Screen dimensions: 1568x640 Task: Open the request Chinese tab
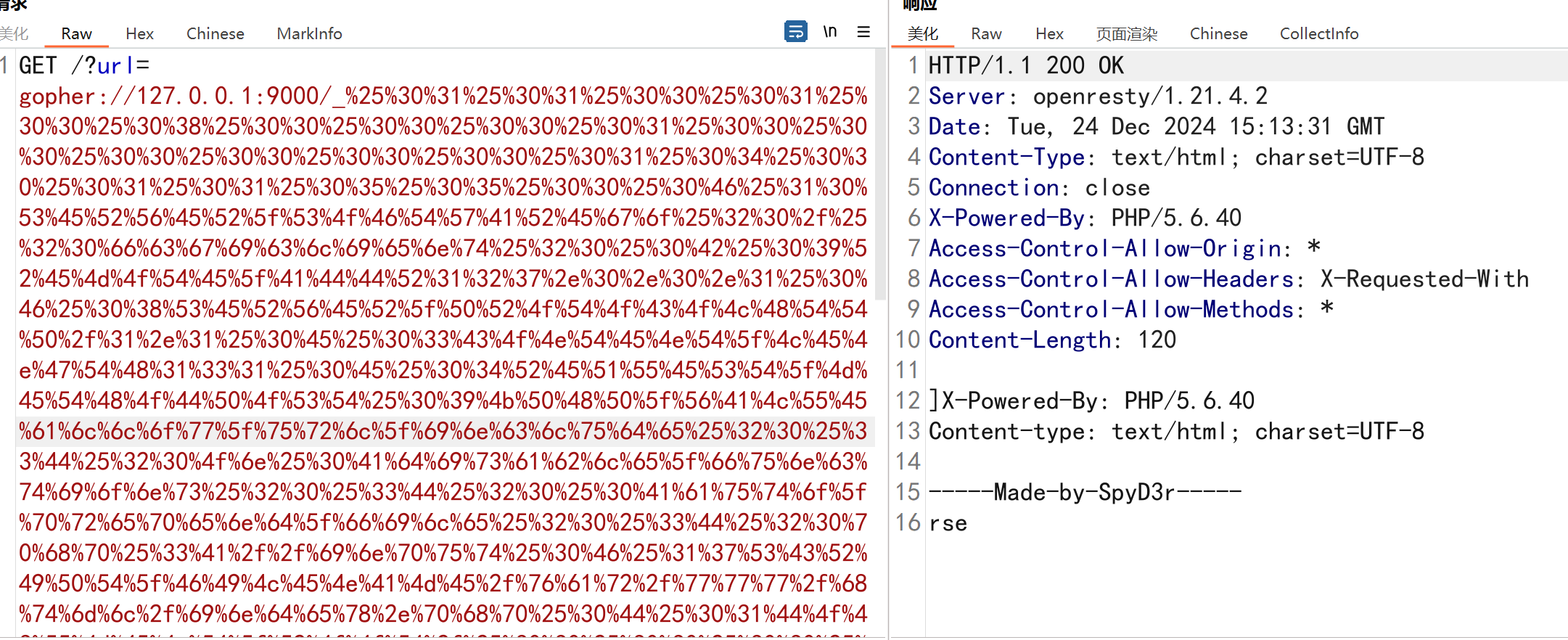click(215, 34)
